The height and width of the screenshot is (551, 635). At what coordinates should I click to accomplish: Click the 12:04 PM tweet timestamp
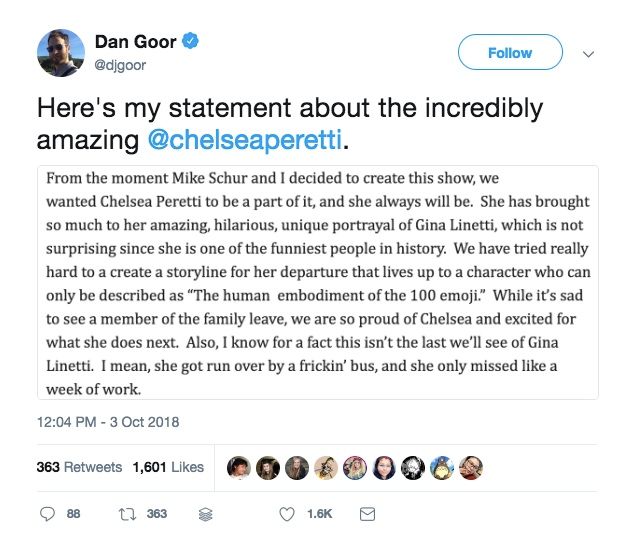point(108,422)
